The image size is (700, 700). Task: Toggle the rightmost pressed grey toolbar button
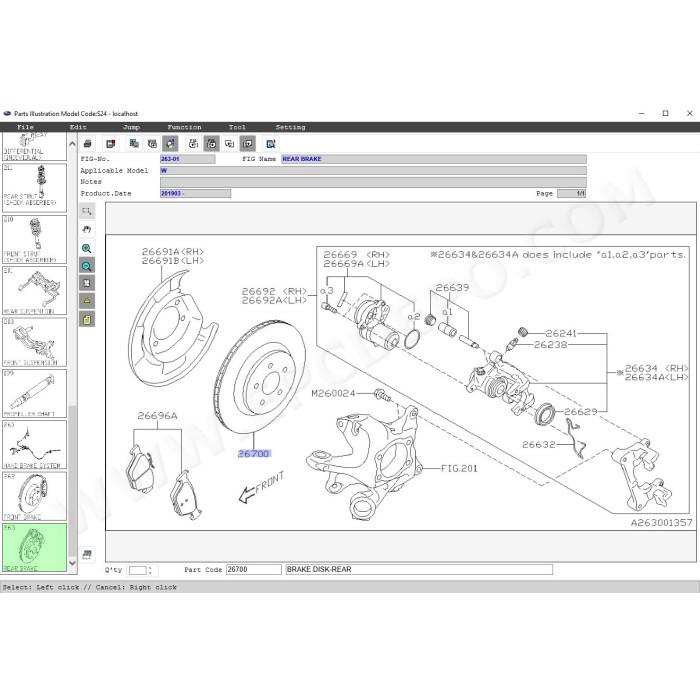click(248, 144)
